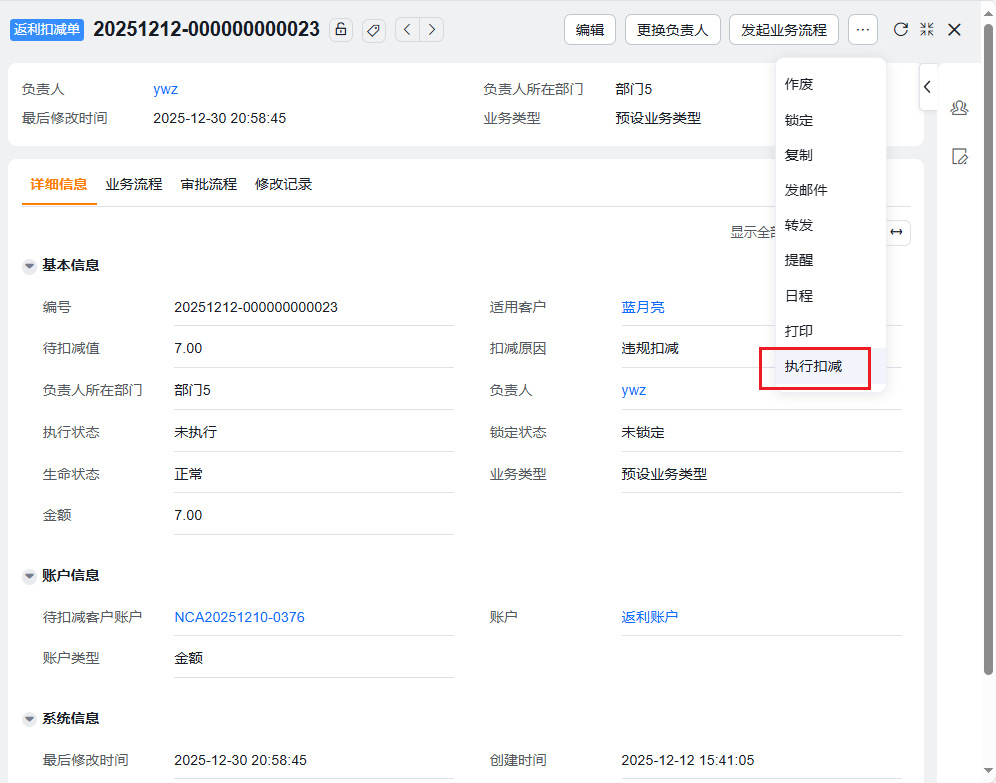The height and width of the screenshot is (783, 996).
Task: Choose 转发 from the dropdown menu
Action: pos(831,225)
